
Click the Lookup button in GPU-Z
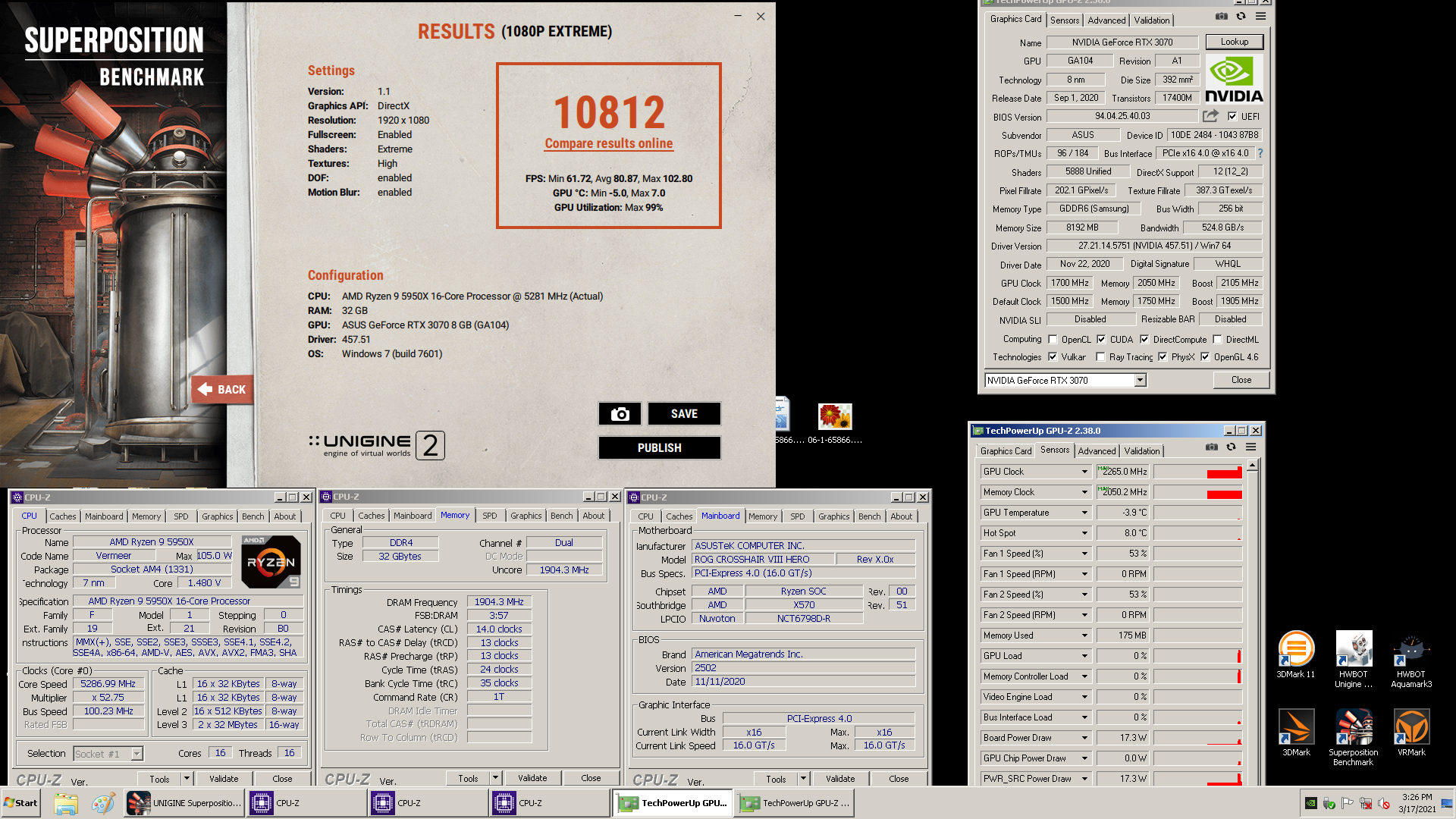pyautogui.click(x=1234, y=42)
